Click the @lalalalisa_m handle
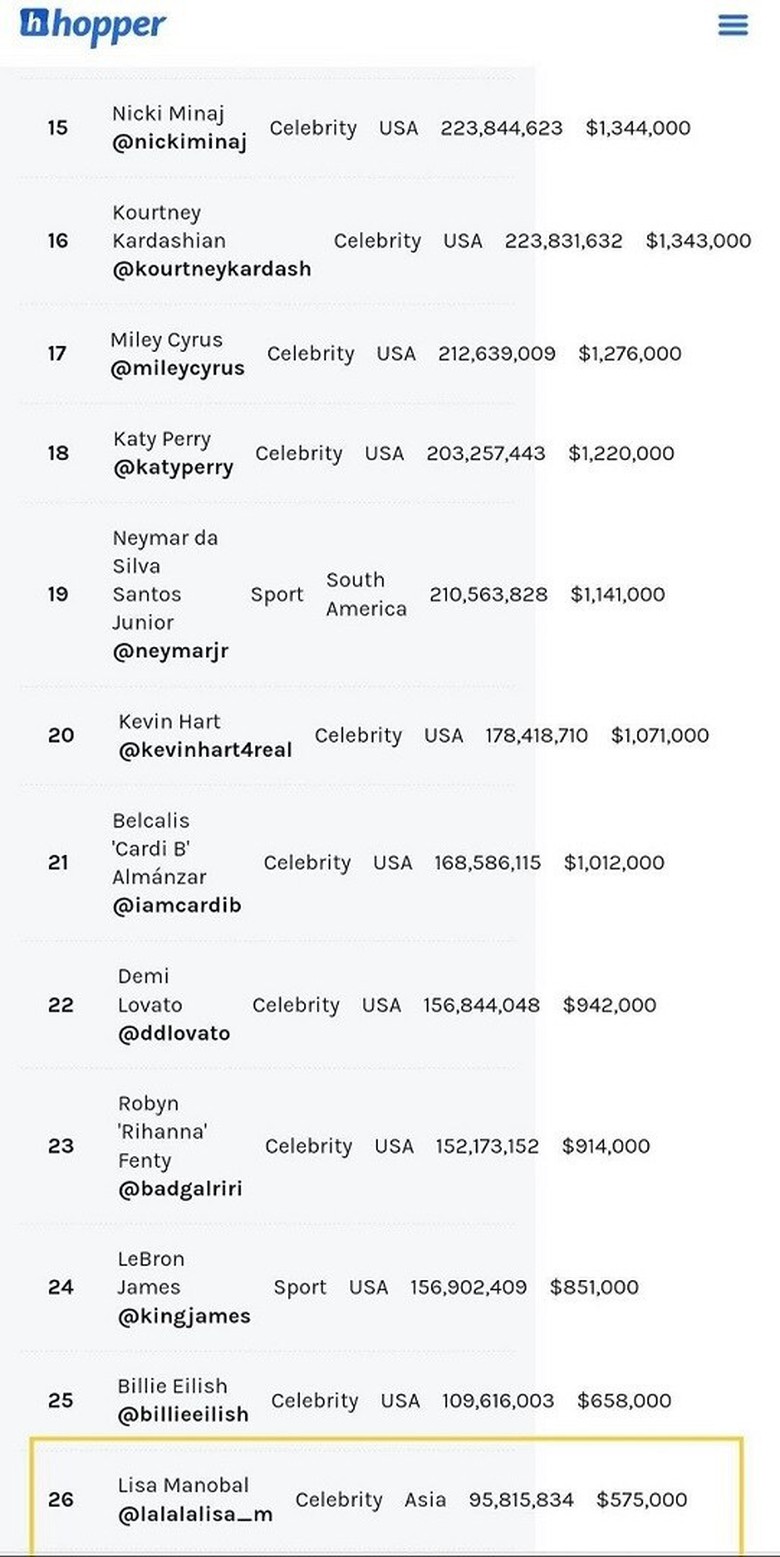780x1557 pixels. 195,1515
